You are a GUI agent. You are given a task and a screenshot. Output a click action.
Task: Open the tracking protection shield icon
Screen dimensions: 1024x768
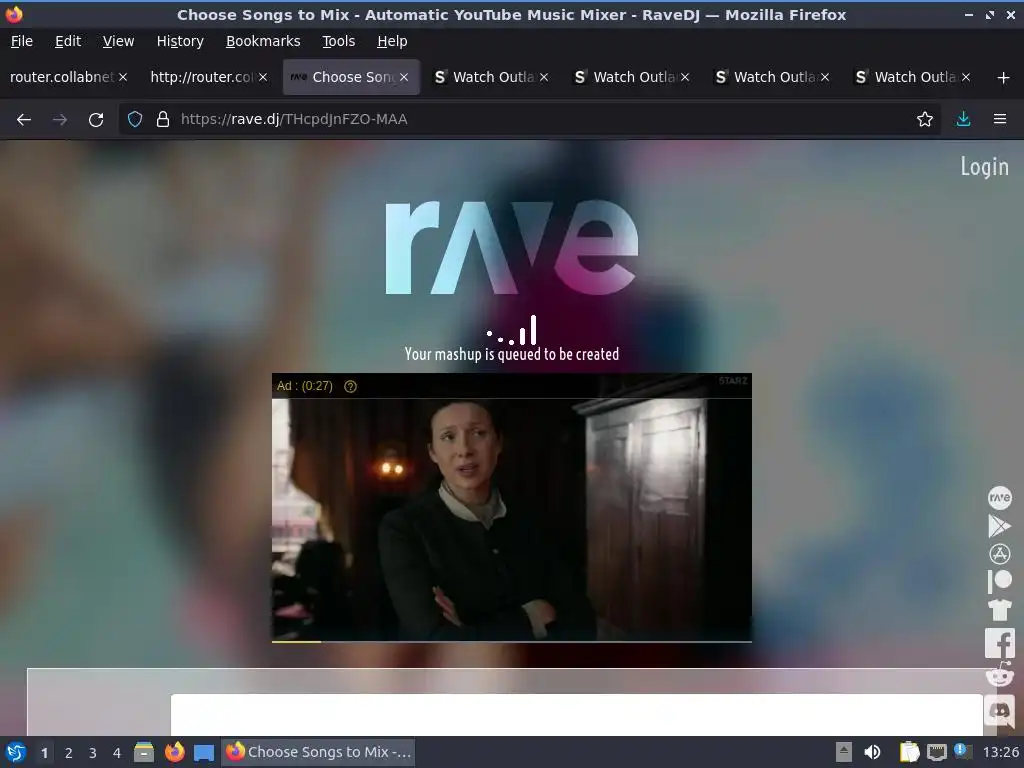(x=135, y=120)
